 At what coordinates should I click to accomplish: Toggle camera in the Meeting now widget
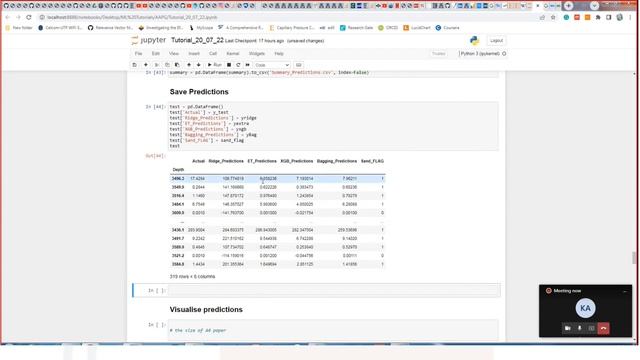567,328
